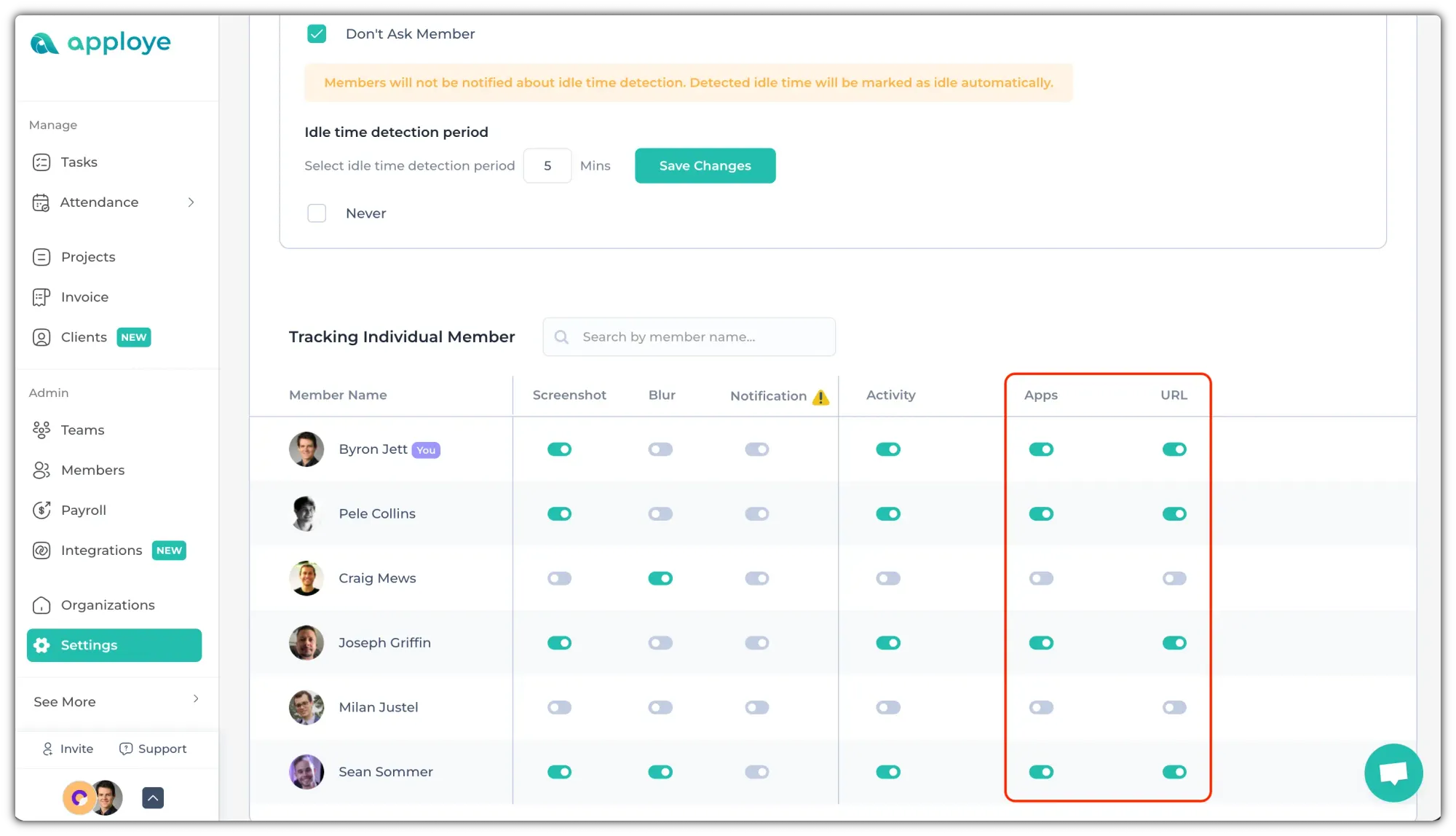The image size is (1456, 836).
Task: Disable Blur toggle for Sean Sommer
Action: click(660, 772)
